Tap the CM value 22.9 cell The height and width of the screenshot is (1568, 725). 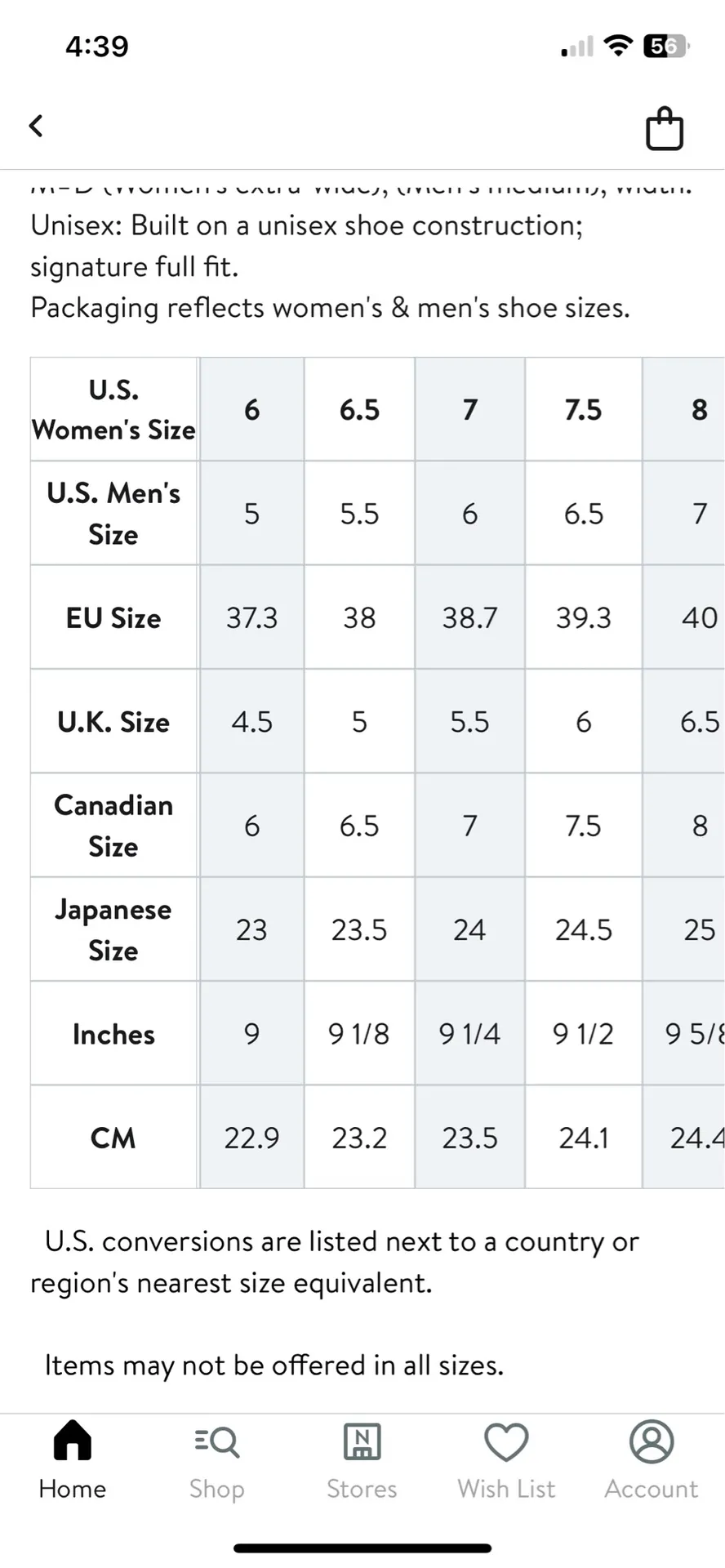click(x=251, y=1137)
